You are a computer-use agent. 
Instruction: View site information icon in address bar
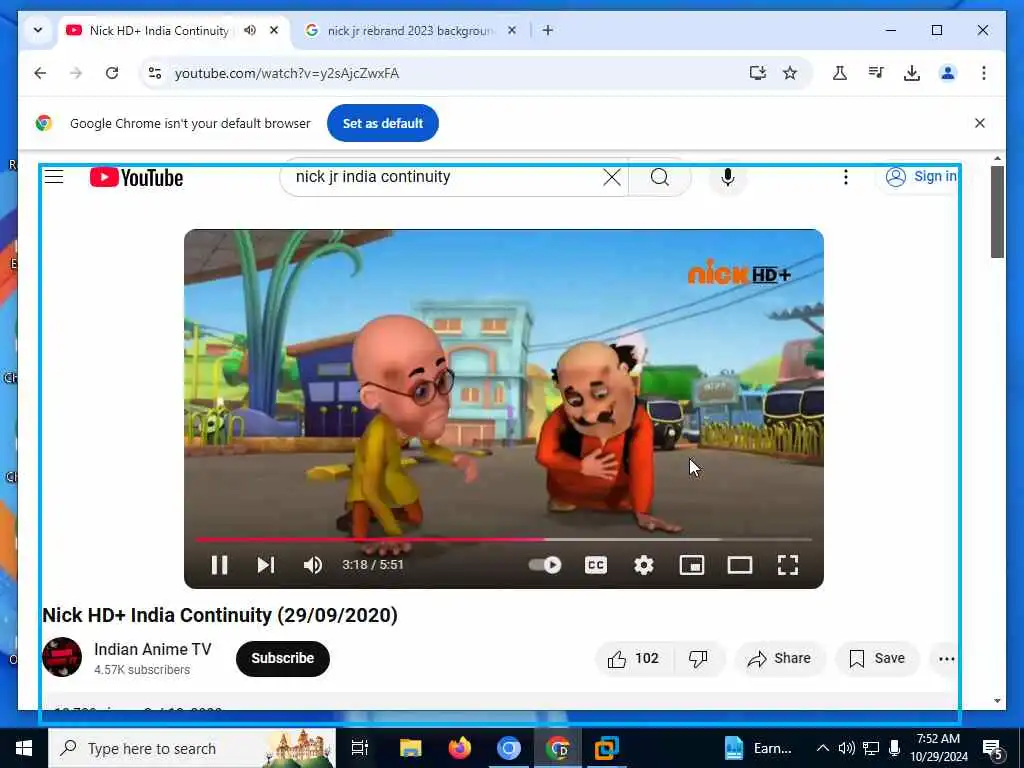coord(155,73)
